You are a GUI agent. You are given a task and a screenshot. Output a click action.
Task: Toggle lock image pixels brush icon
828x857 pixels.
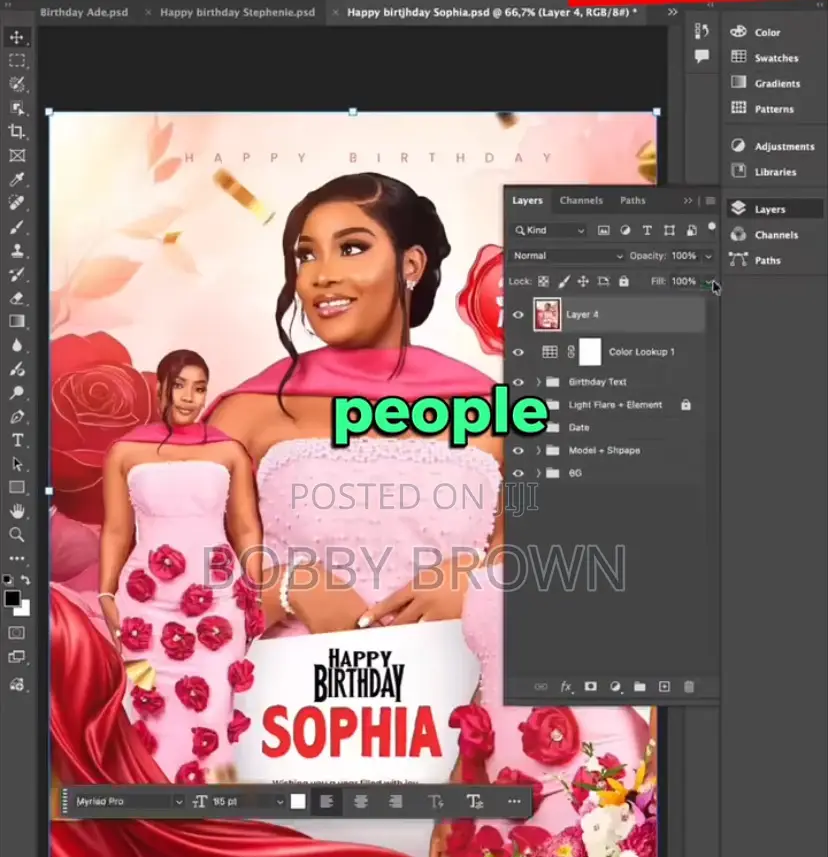(563, 281)
